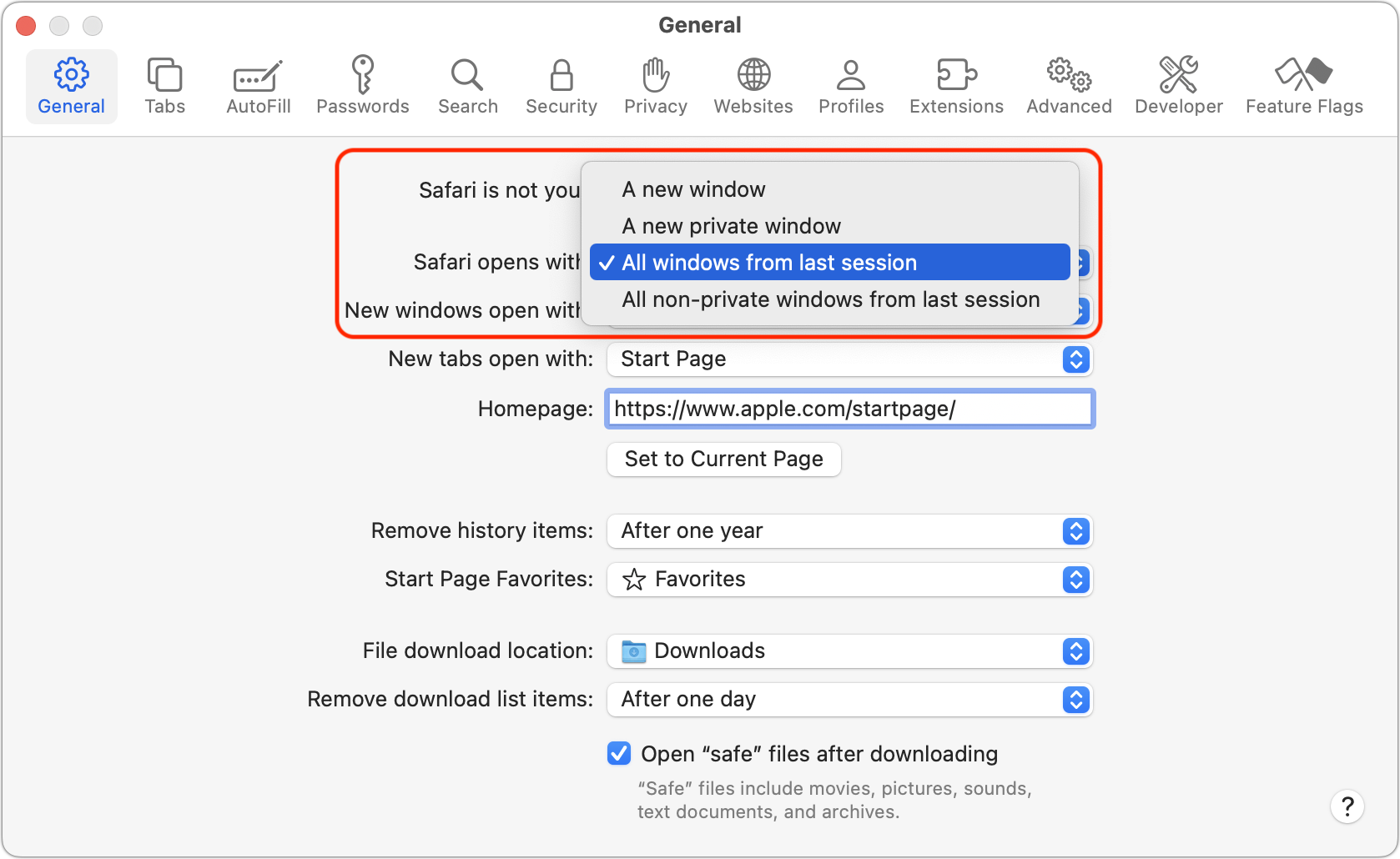
Task: Choose 'A new window' menu option
Action: click(830, 189)
